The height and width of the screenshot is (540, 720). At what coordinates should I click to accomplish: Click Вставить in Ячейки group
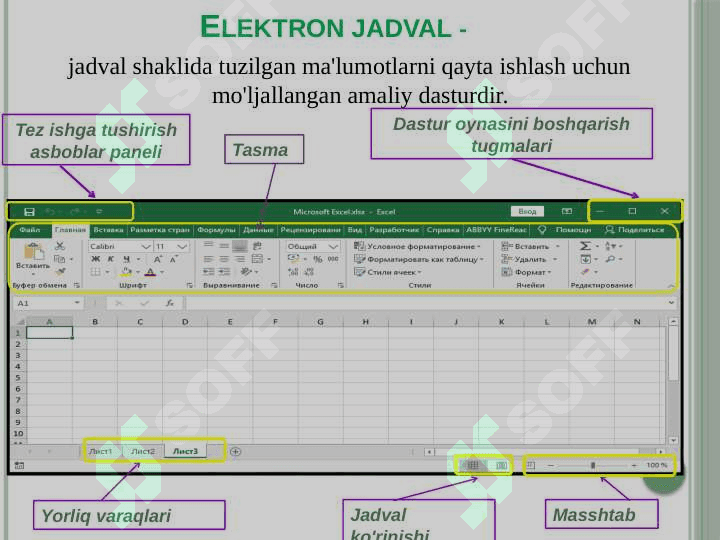pos(530,247)
